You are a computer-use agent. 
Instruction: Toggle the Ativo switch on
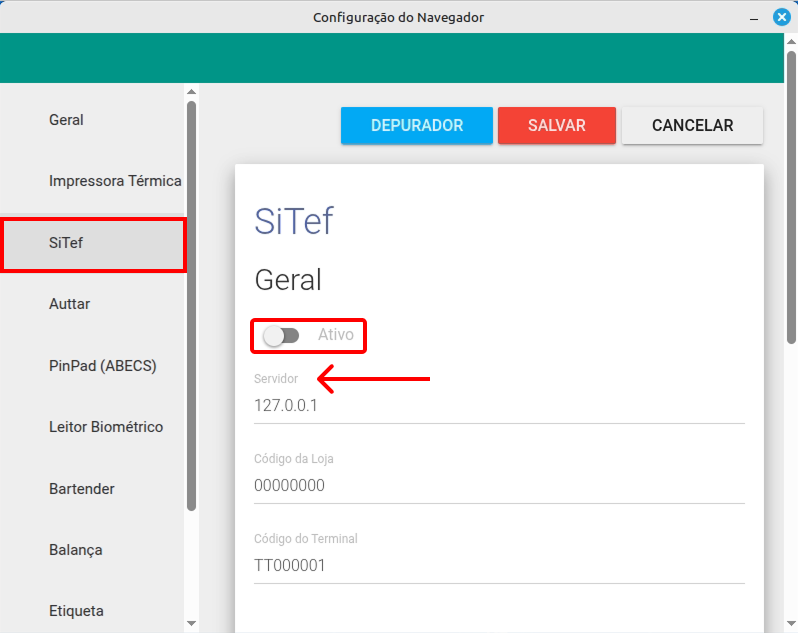tap(281, 336)
